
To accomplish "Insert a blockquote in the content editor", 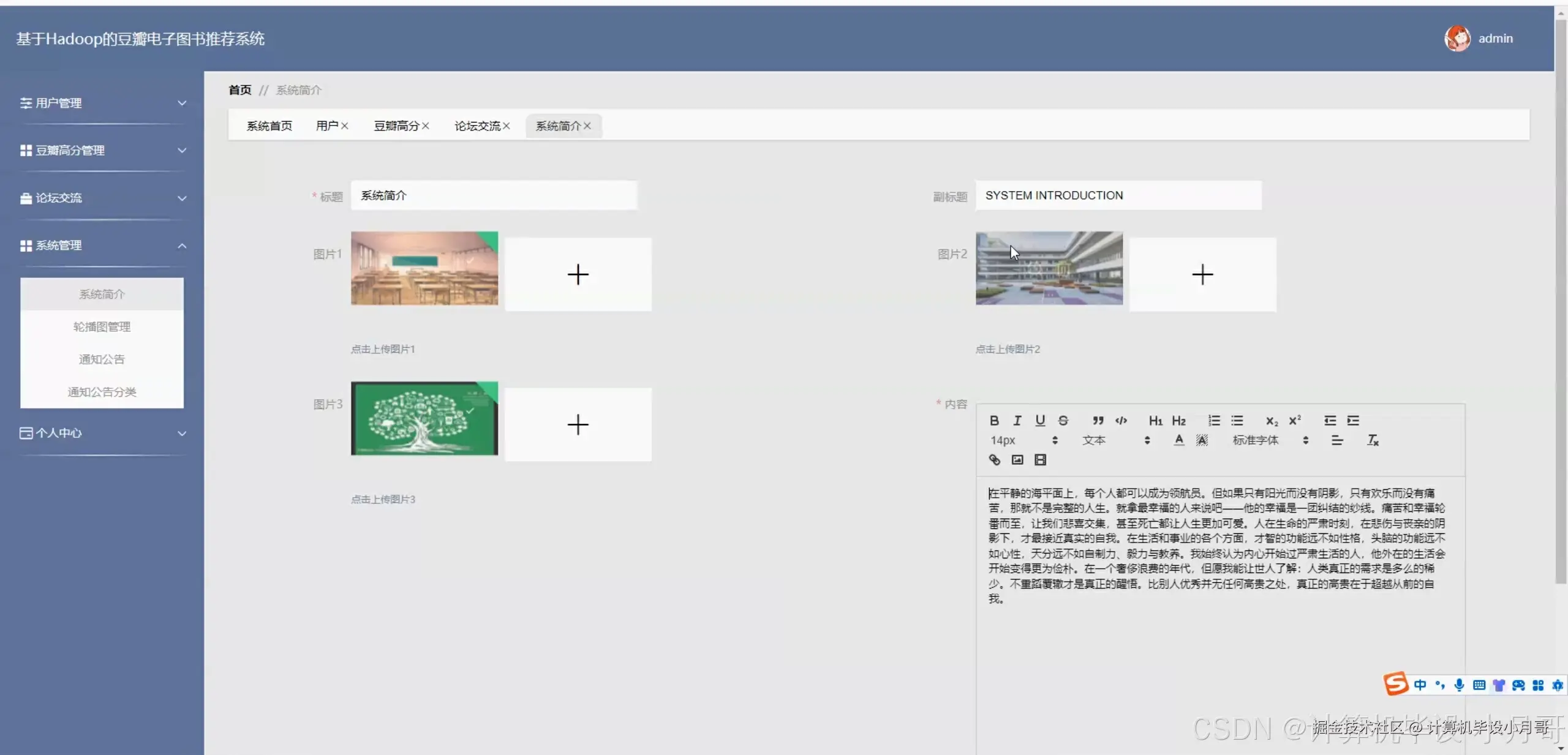I will point(1098,421).
